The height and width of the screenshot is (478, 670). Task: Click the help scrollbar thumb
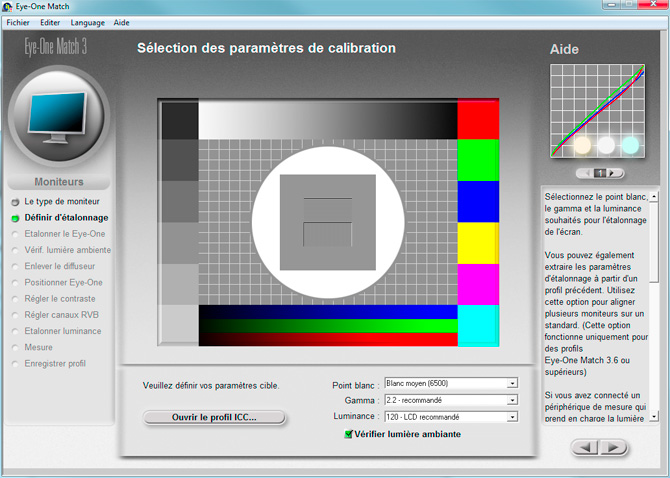654,242
